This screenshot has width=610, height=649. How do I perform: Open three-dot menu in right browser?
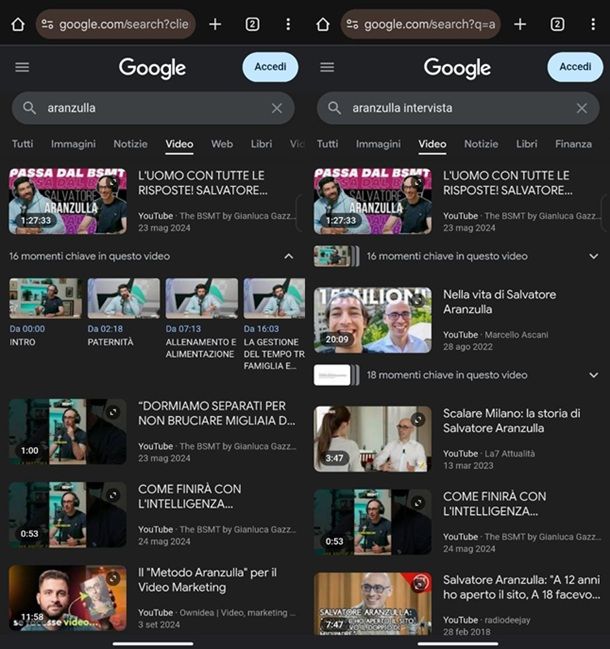pos(593,24)
